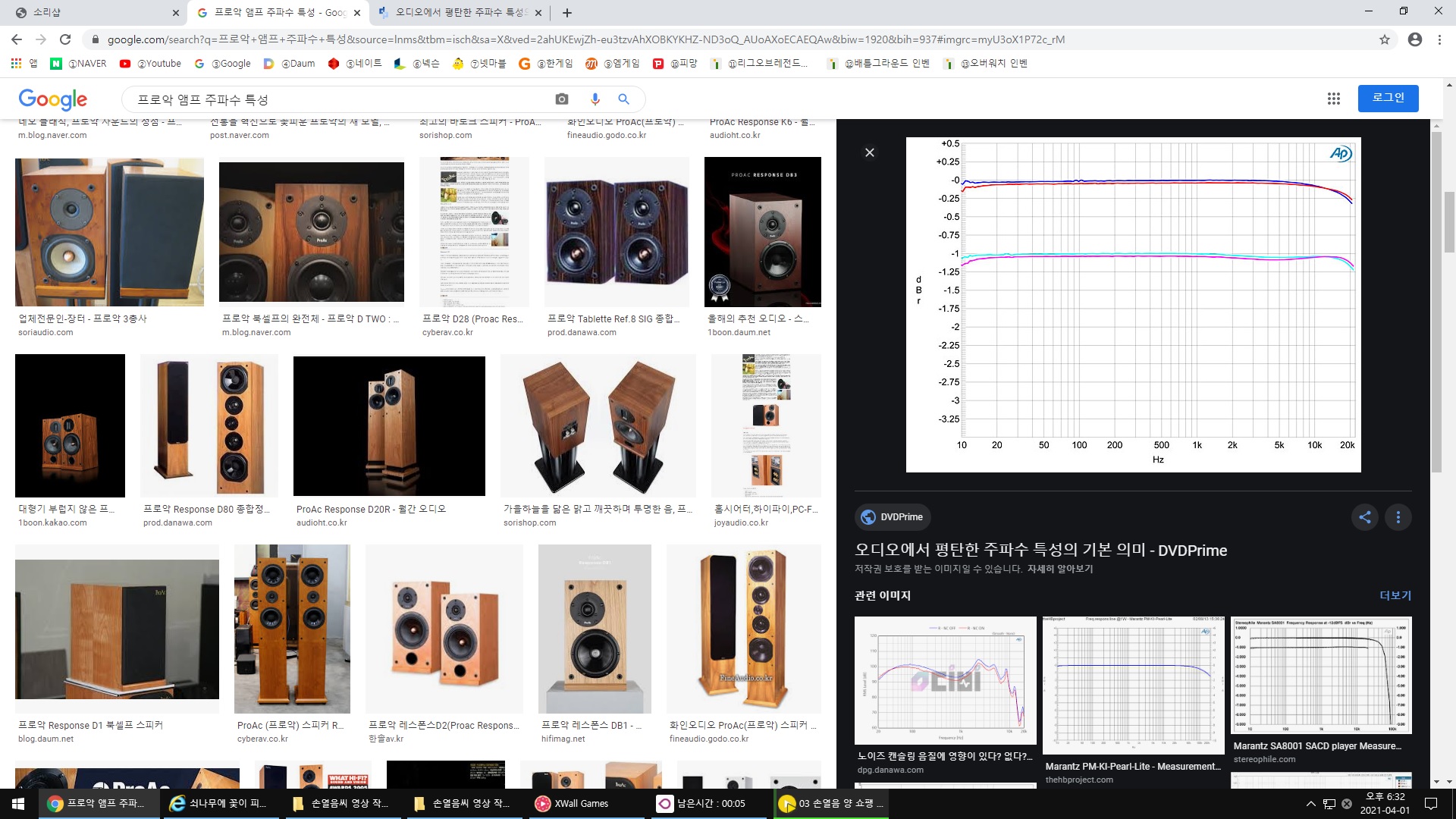This screenshot has width=1456, height=819.
Task: Click the preview panel vertical scrollbar
Action: 1436,303
